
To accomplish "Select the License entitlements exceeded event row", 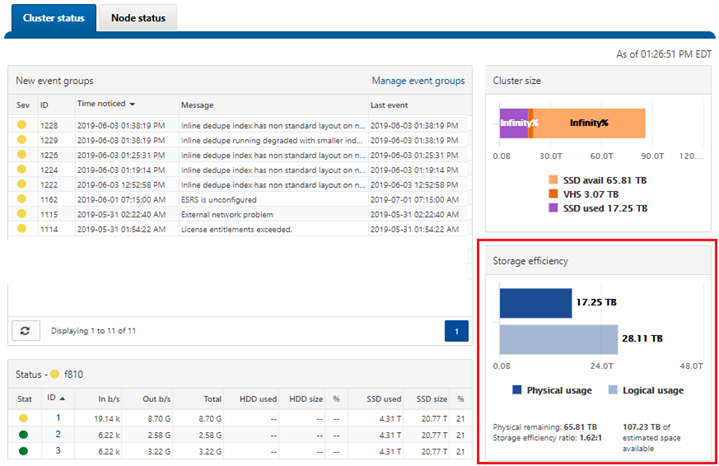I will (x=240, y=230).
